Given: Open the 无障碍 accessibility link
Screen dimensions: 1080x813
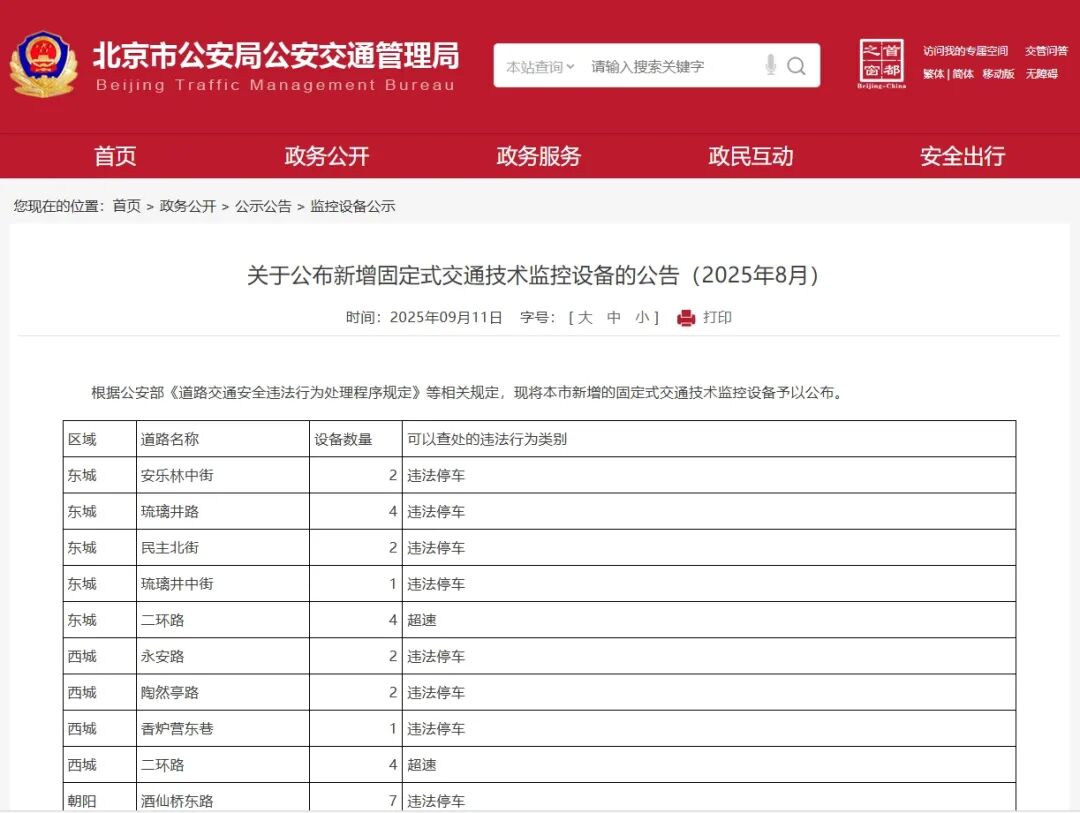Looking at the screenshot, I should [1042, 74].
